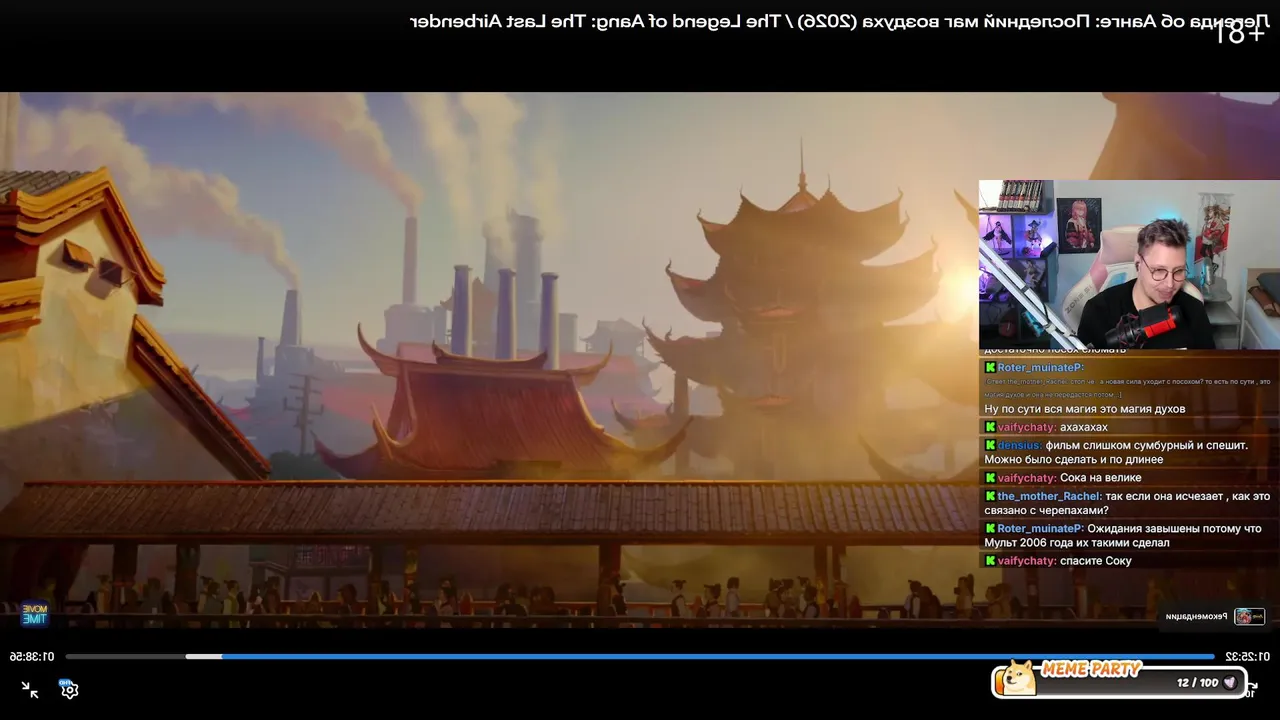Exit fullscreen with the collapse arrows icon
The height and width of the screenshot is (720, 1280).
coord(30,690)
